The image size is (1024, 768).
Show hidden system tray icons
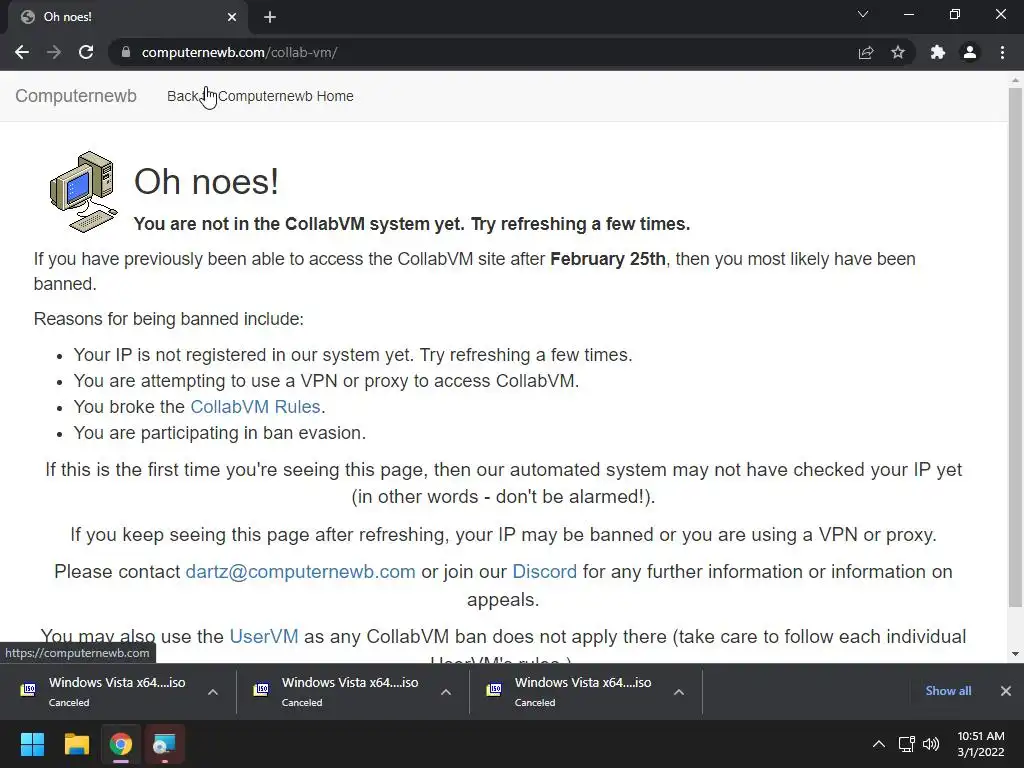point(879,744)
